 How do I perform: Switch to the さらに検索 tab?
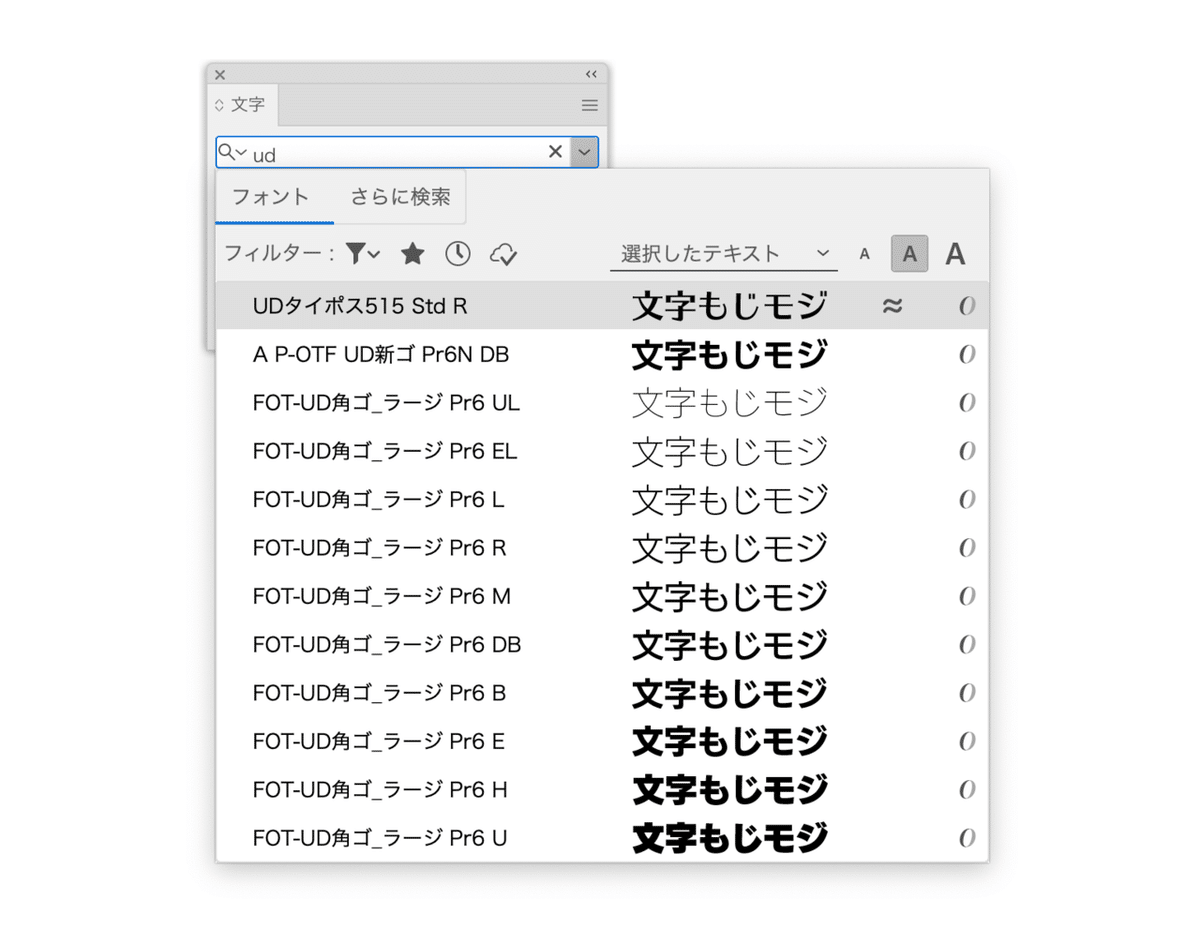tap(400, 197)
